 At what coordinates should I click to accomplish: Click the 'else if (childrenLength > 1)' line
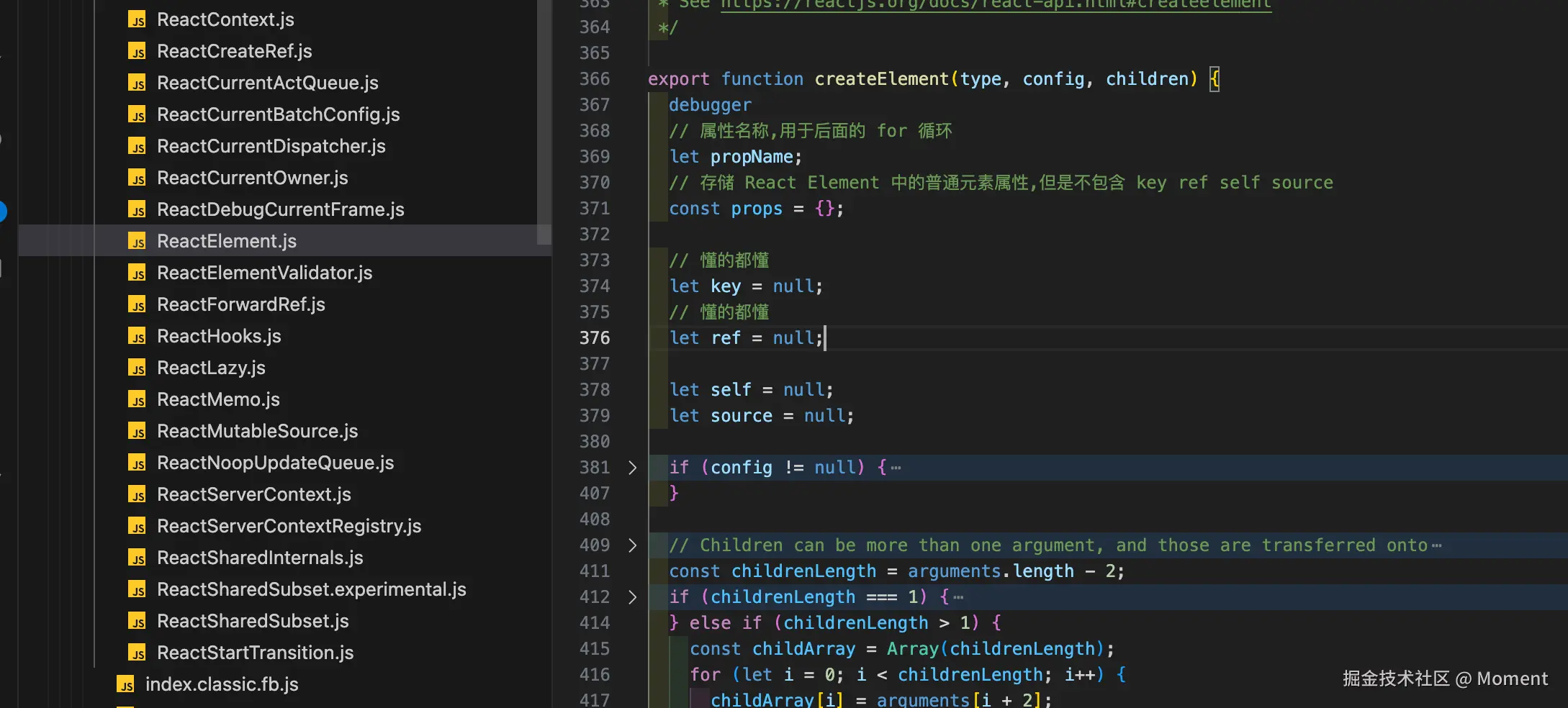point(835,623)
